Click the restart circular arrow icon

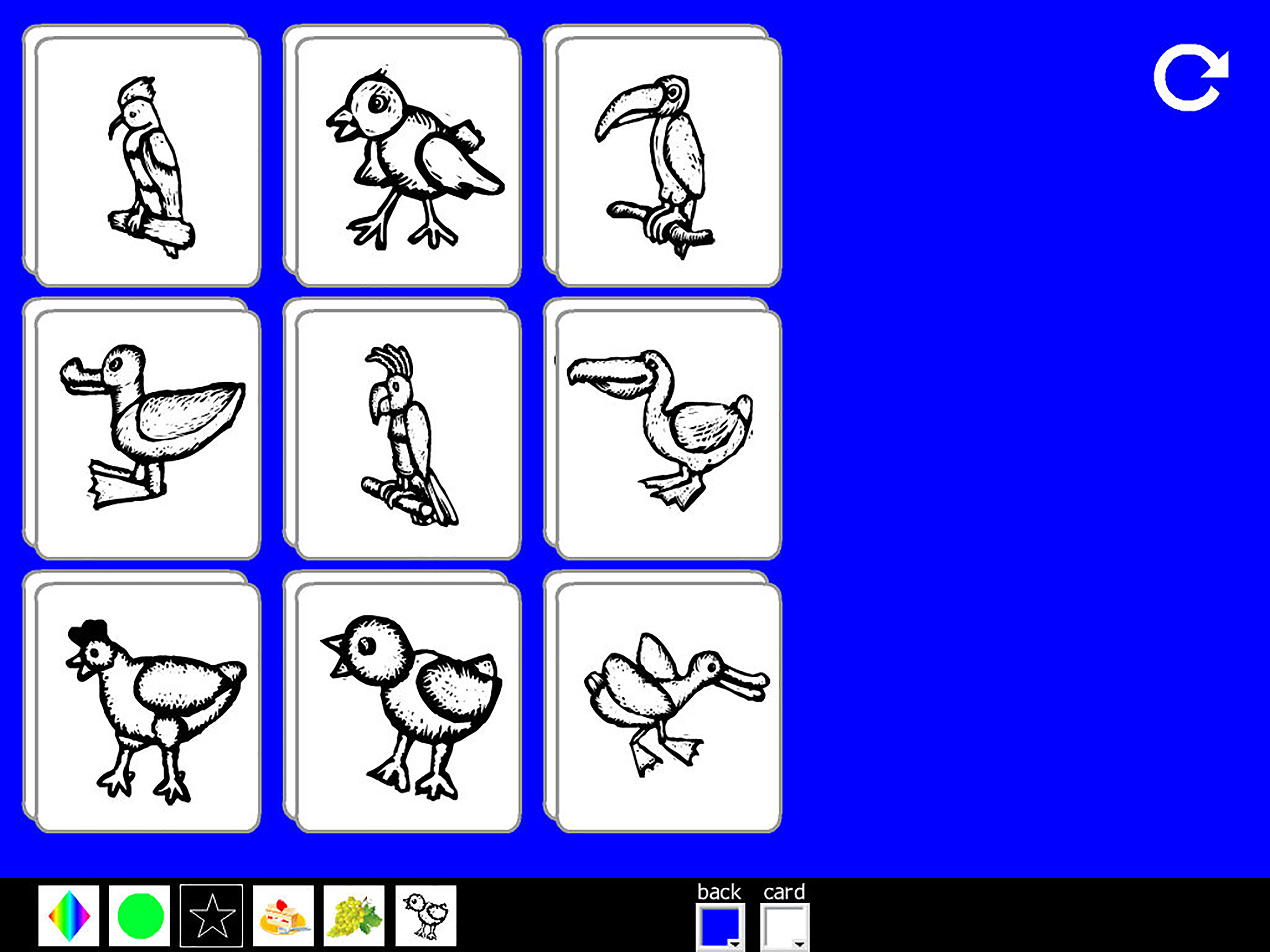pyautogui.click(x=1191, y=77)
